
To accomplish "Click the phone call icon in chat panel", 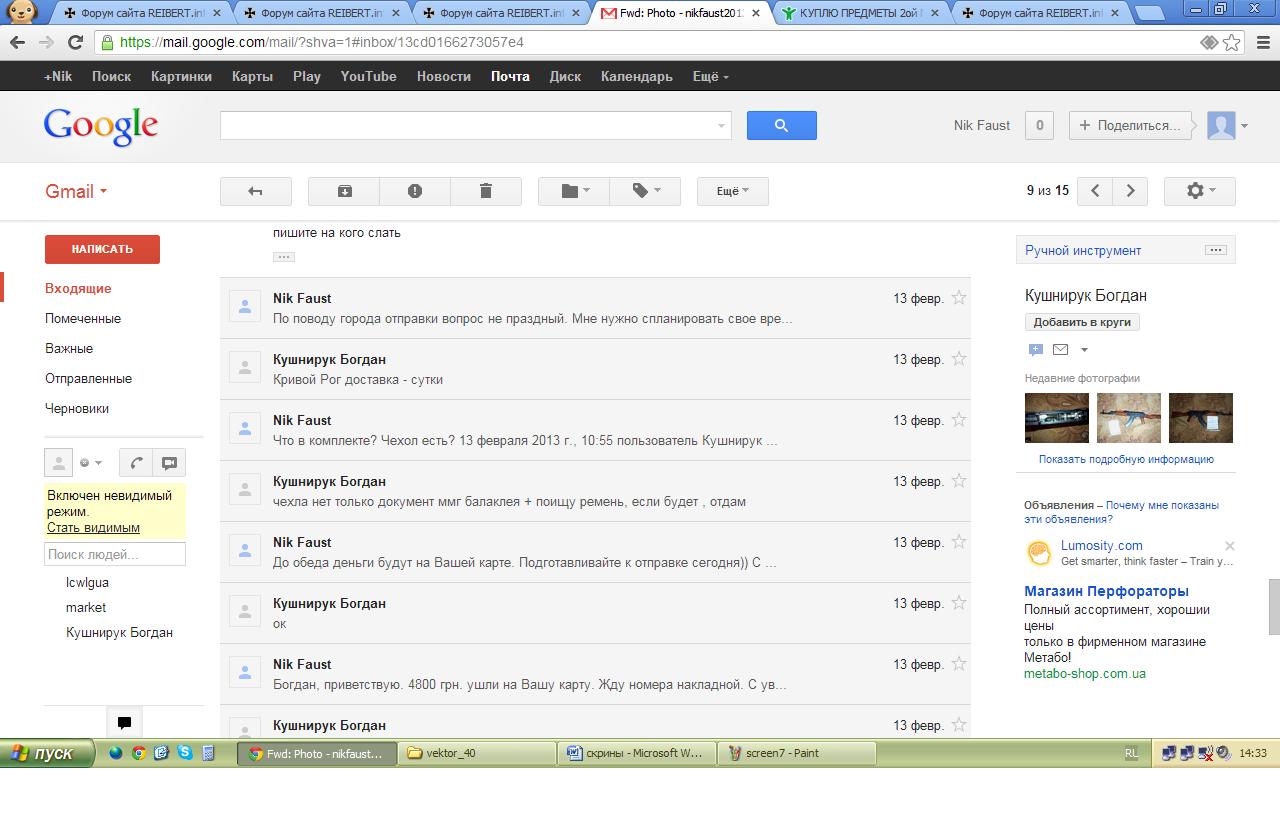I will click(x=136, y=463).
